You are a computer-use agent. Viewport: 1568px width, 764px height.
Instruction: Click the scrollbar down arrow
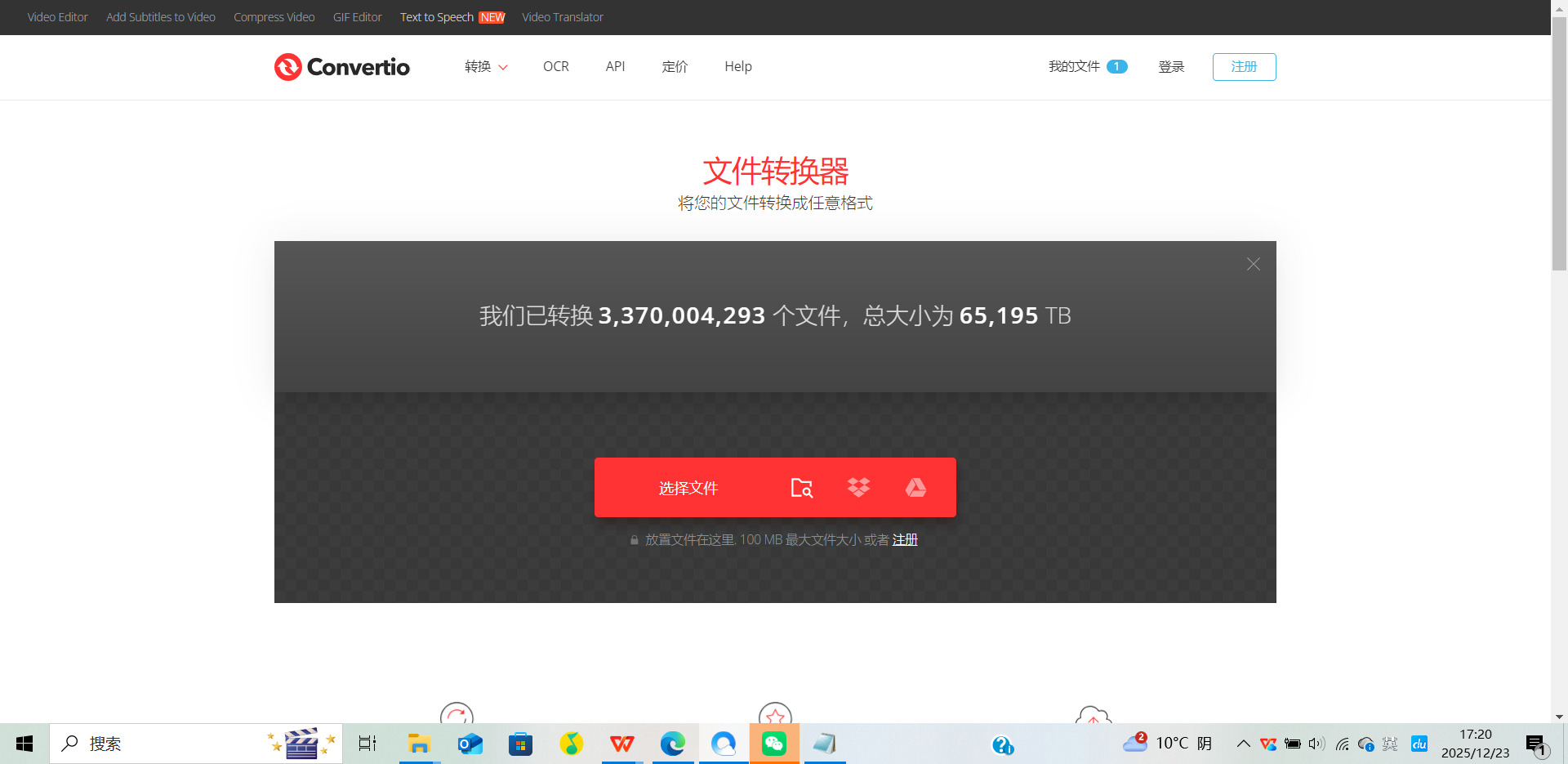coord(1560,717)
